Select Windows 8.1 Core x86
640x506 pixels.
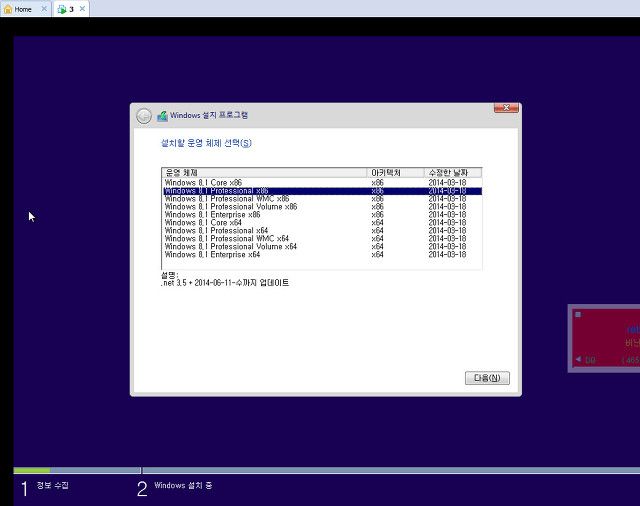click(x=322, y=183)
